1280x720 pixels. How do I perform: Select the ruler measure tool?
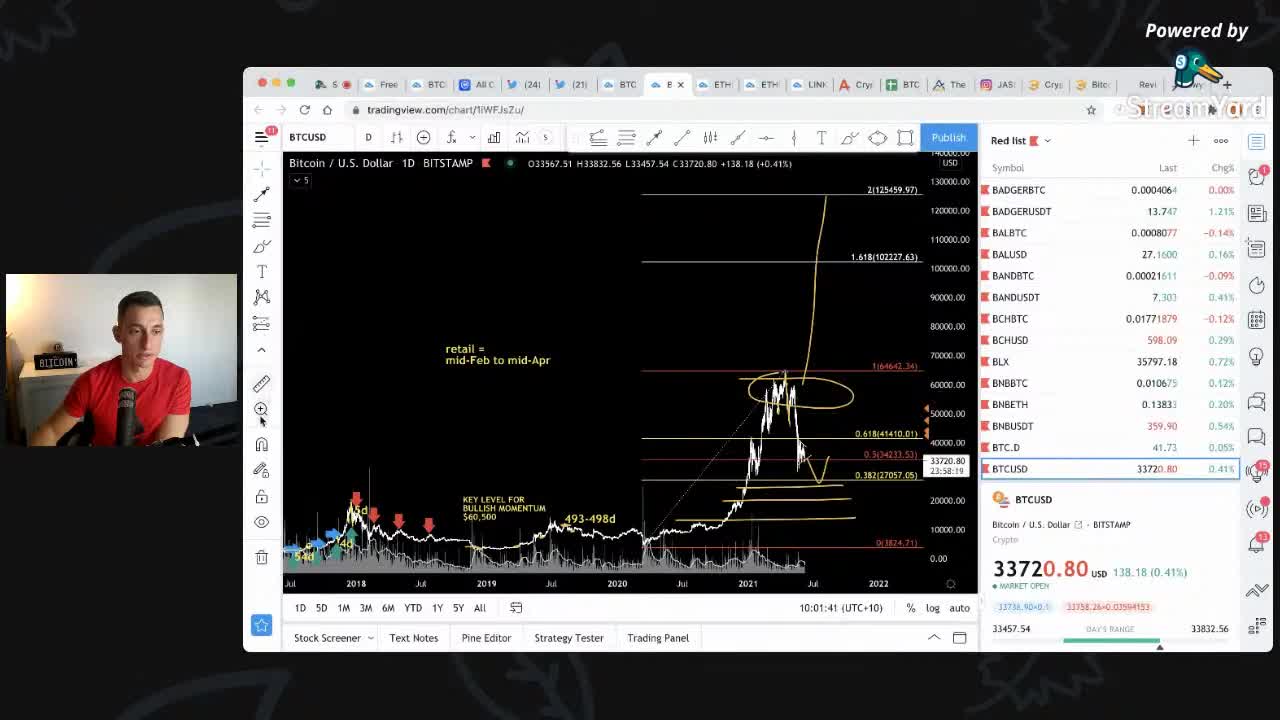(x=261, y=384)
